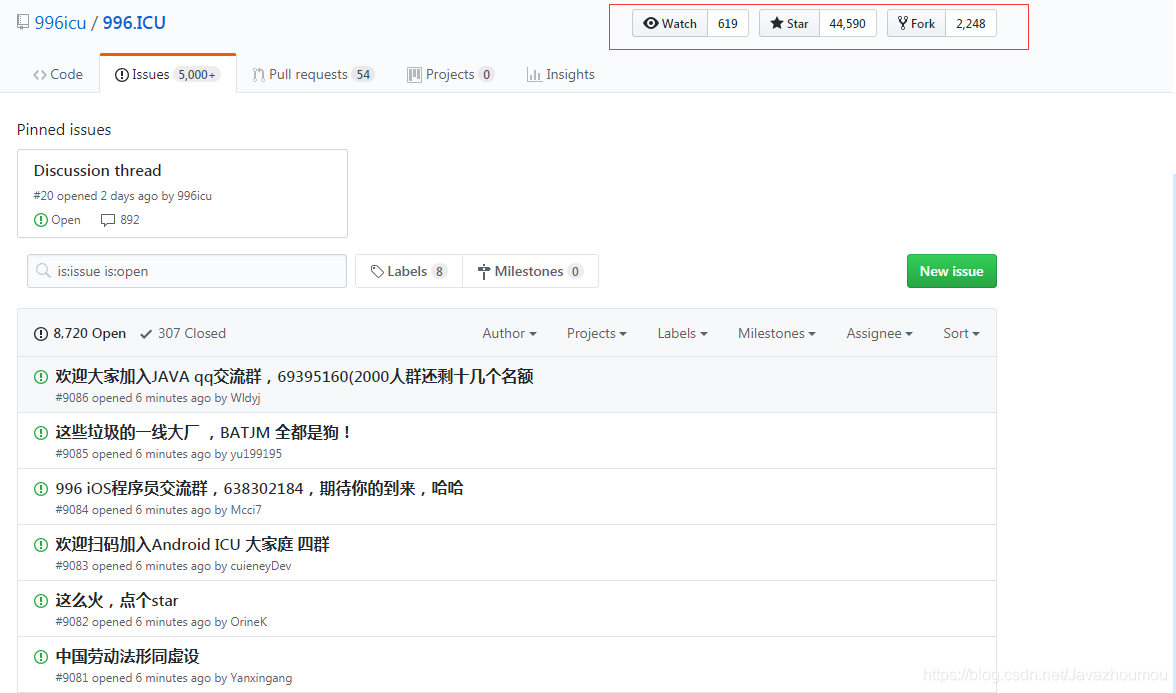This screenshot has width=1176, height=693.
Task: Star the repository
Action: pyautogui.click(x=789, y=23)
